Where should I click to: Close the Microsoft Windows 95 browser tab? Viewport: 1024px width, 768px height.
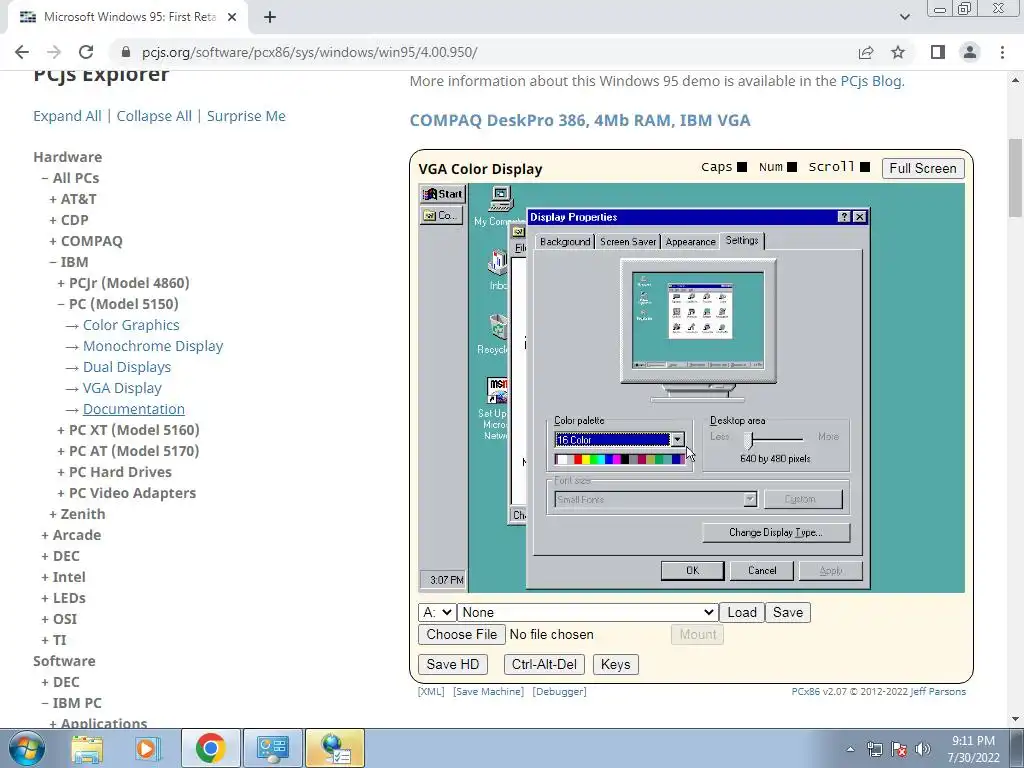pos(232,17)
